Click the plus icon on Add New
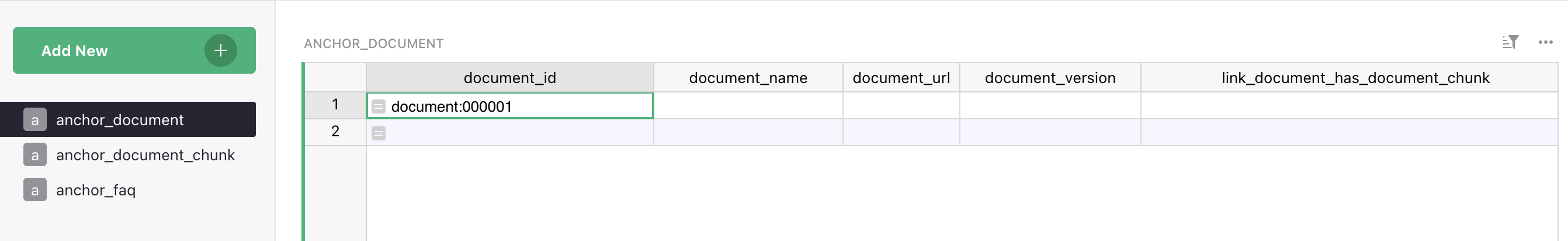This screenshot has width=1568, height=241. point(220,51)
